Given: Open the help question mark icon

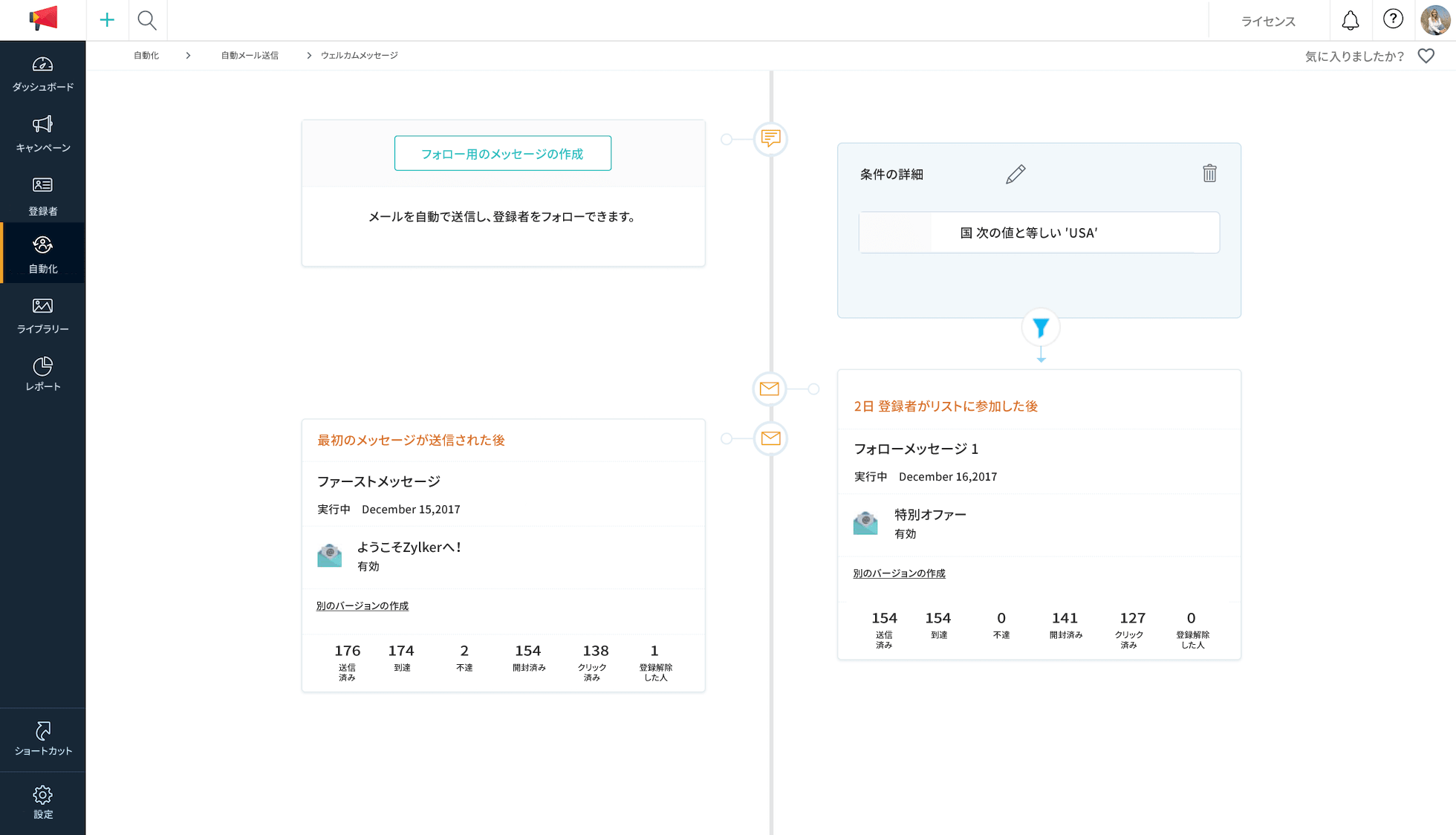Looking at the screenshot, I should pos(1393,19).
